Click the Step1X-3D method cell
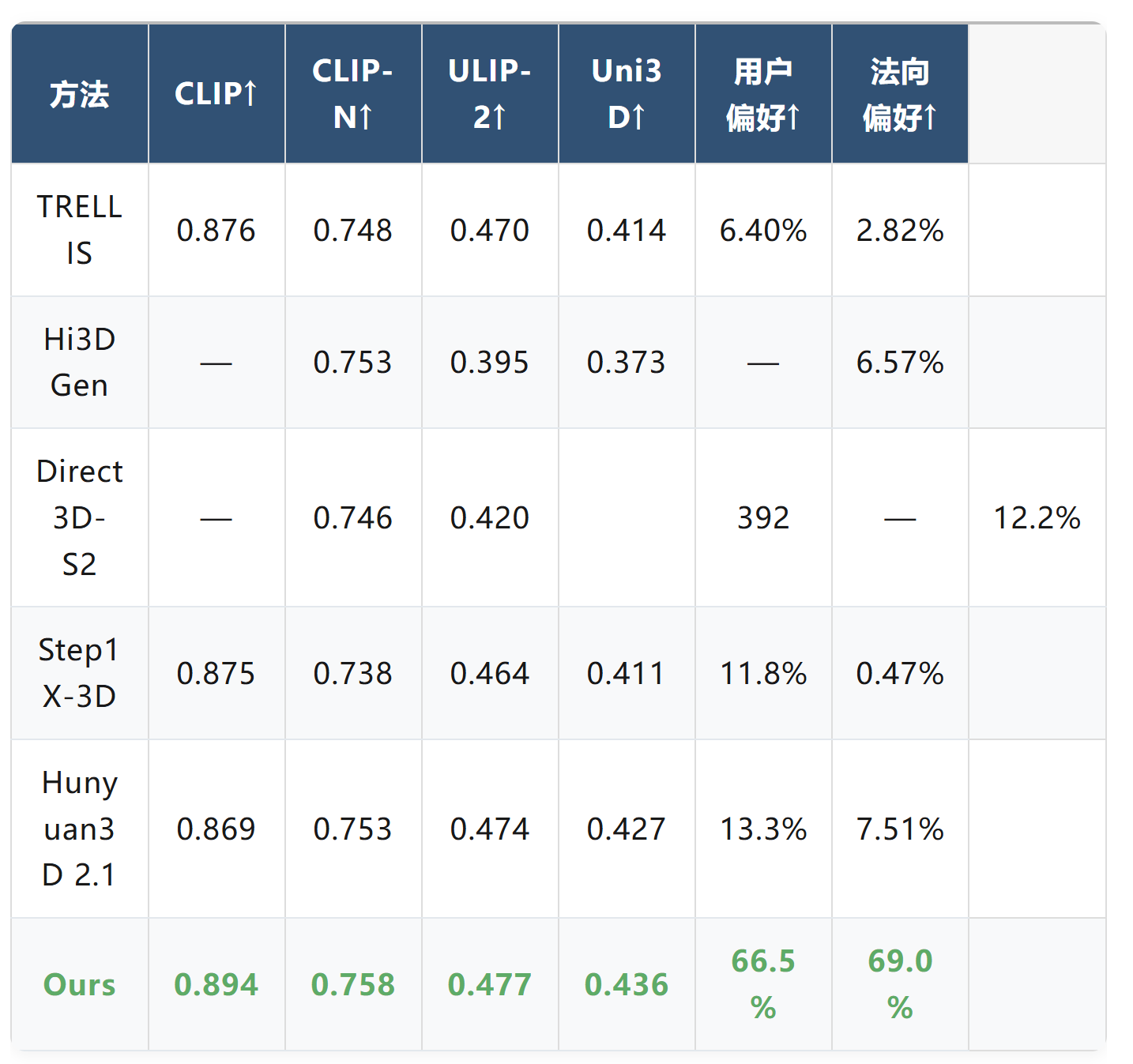1133x1064 pixels. pyautogui.click(x=80, y=673)
